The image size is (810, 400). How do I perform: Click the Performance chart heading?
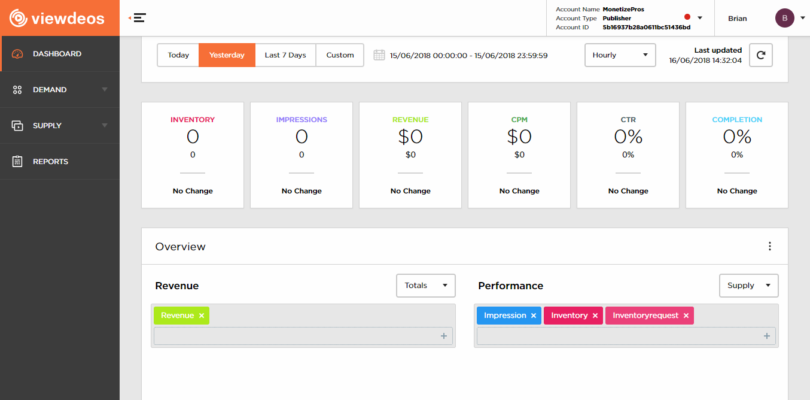[510, 286]
